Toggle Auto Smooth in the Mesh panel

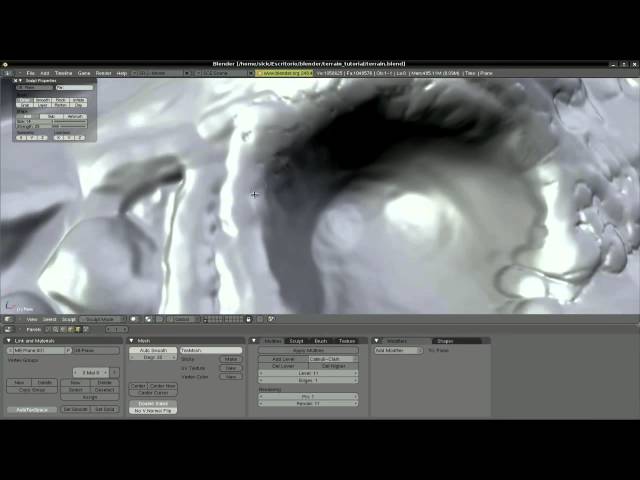click(x=153, y=350)
